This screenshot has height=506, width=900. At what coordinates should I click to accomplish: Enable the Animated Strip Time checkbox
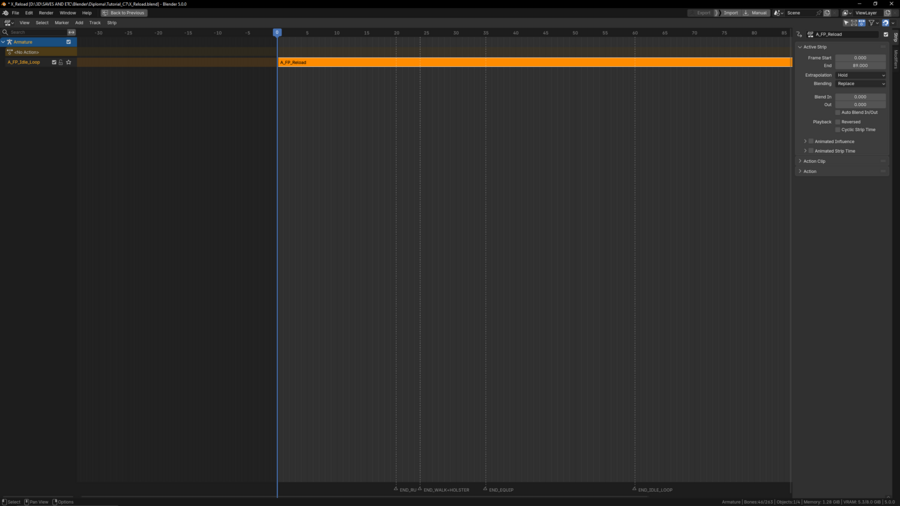point(811,151)
